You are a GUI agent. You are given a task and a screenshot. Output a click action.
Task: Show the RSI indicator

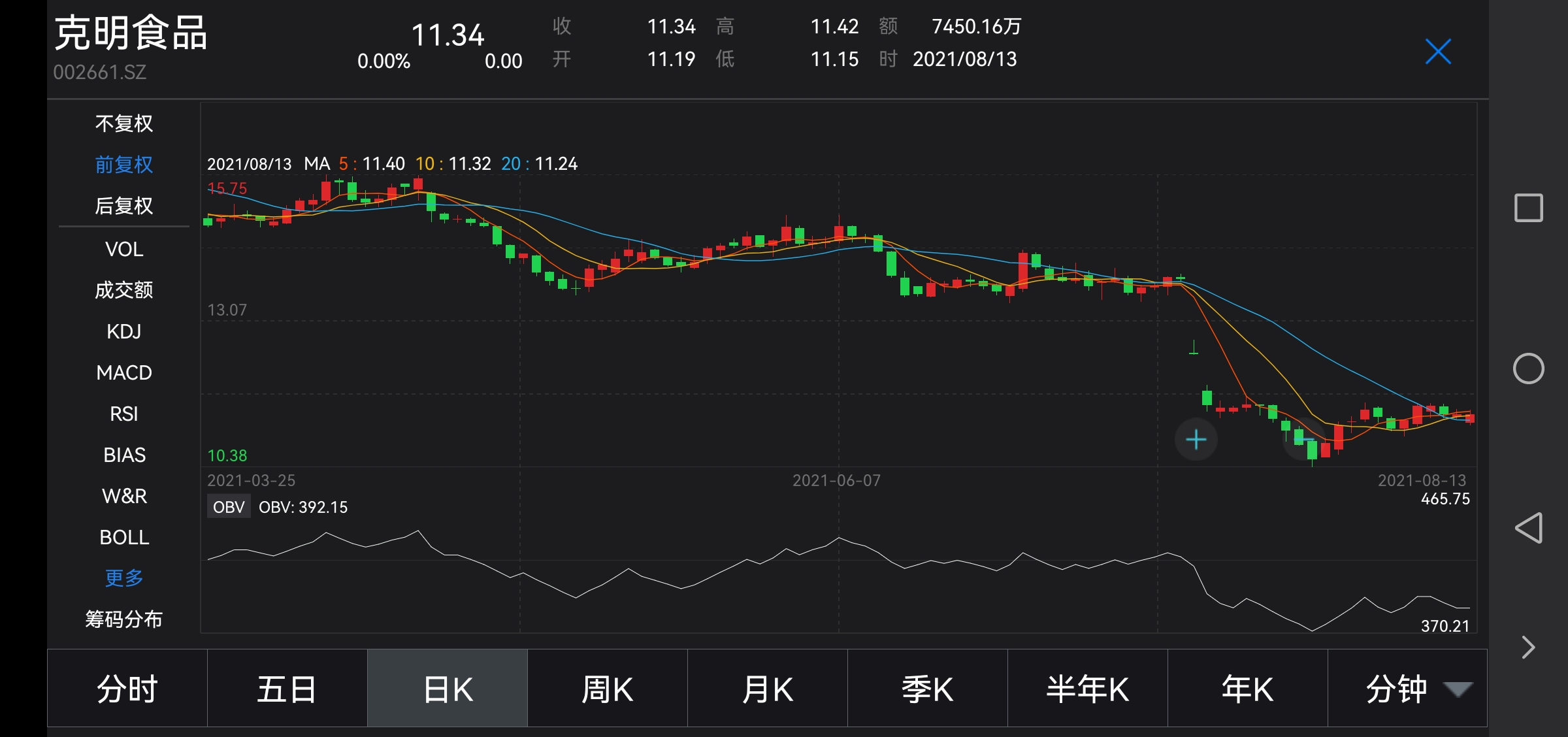(x=124, y=414)
